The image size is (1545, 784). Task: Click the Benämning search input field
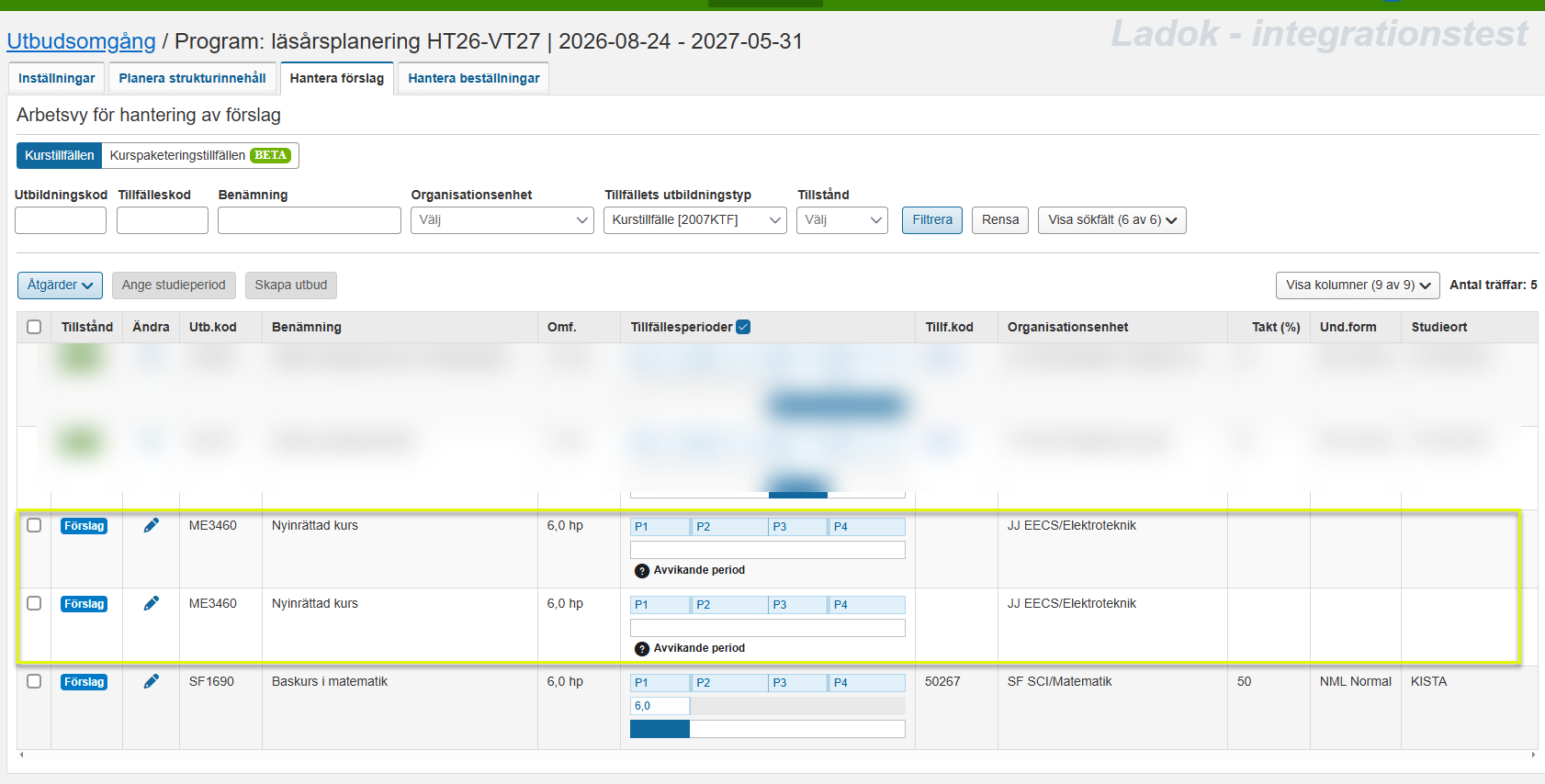pyautogui.click(x=309, y=220)
